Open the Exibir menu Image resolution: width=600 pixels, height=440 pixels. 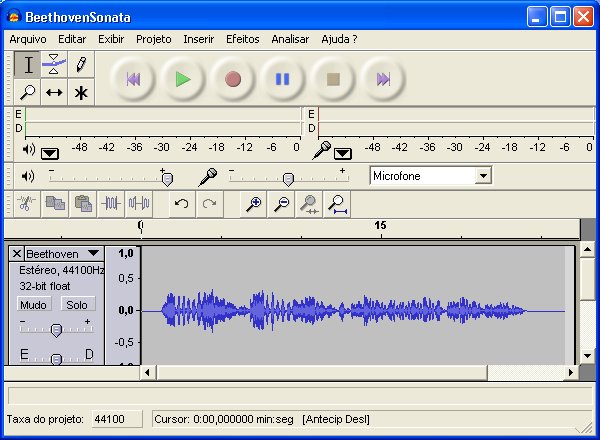click(111, 39)
